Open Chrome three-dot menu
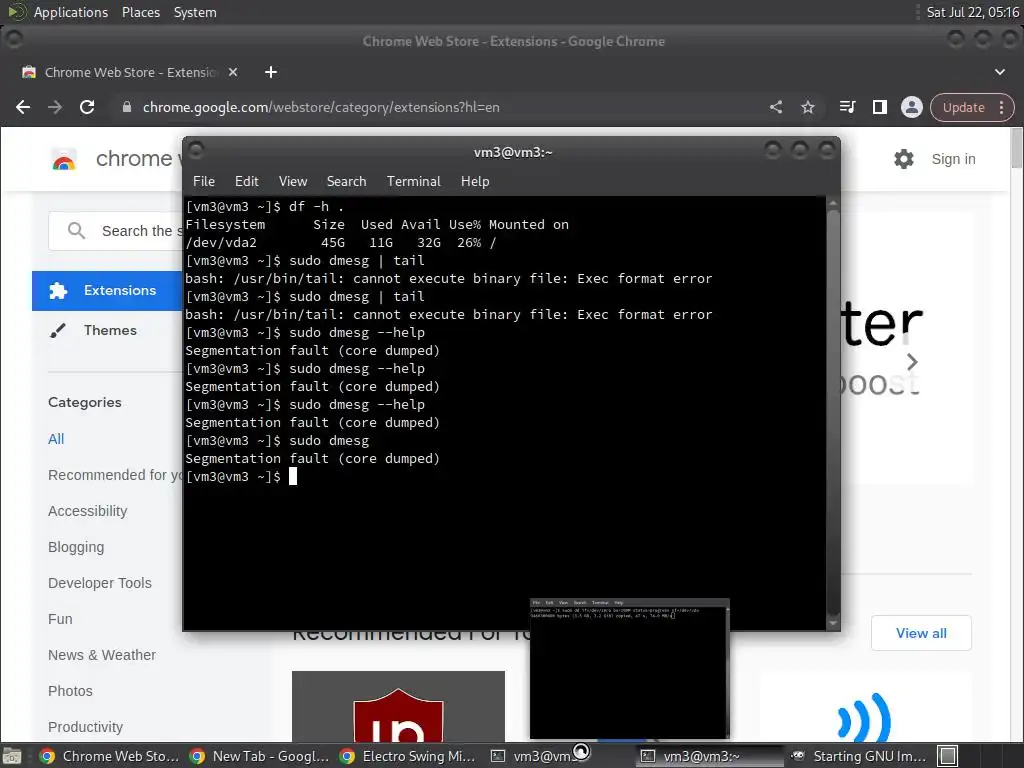This screenshot has width=1024, height=768. 1002,107
